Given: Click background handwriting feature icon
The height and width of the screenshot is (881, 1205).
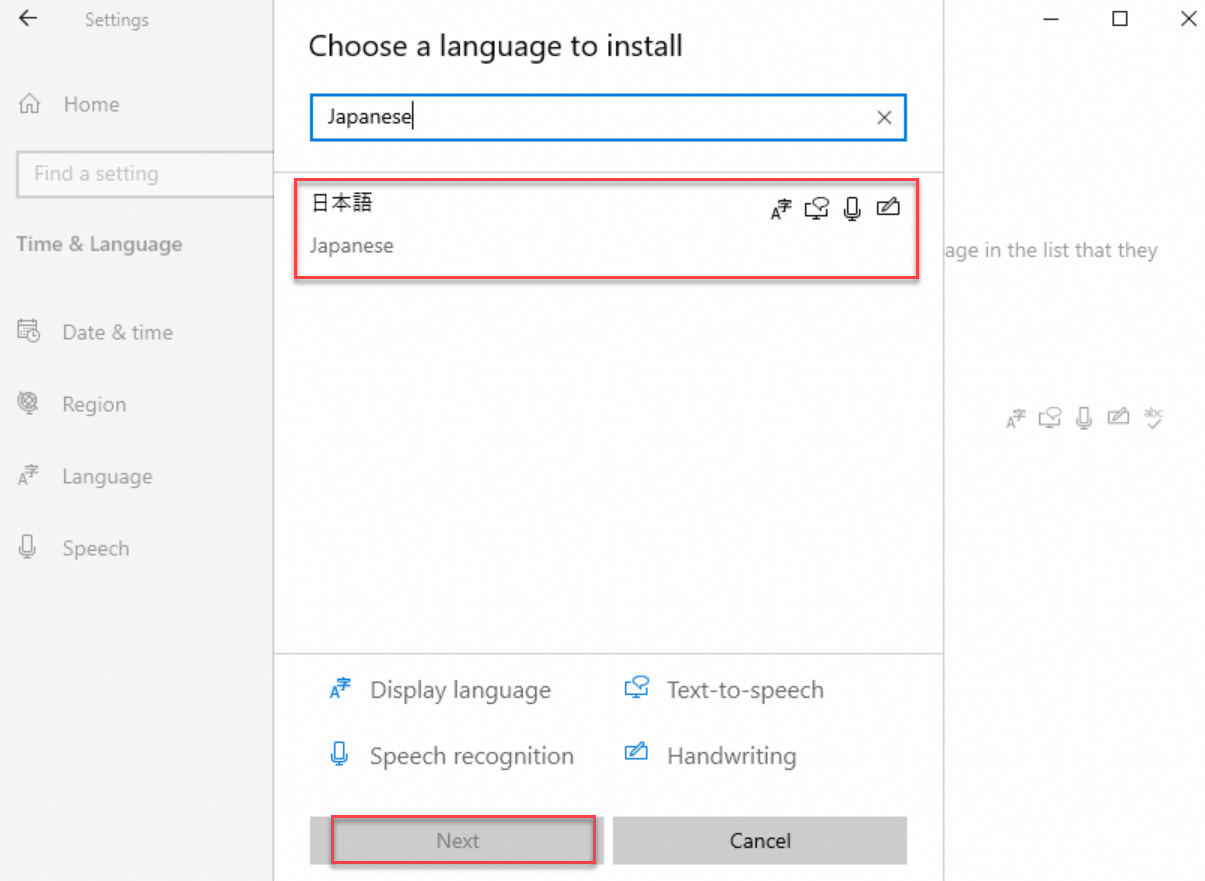Looking at the screenshot, I should tap(1119, 416).
